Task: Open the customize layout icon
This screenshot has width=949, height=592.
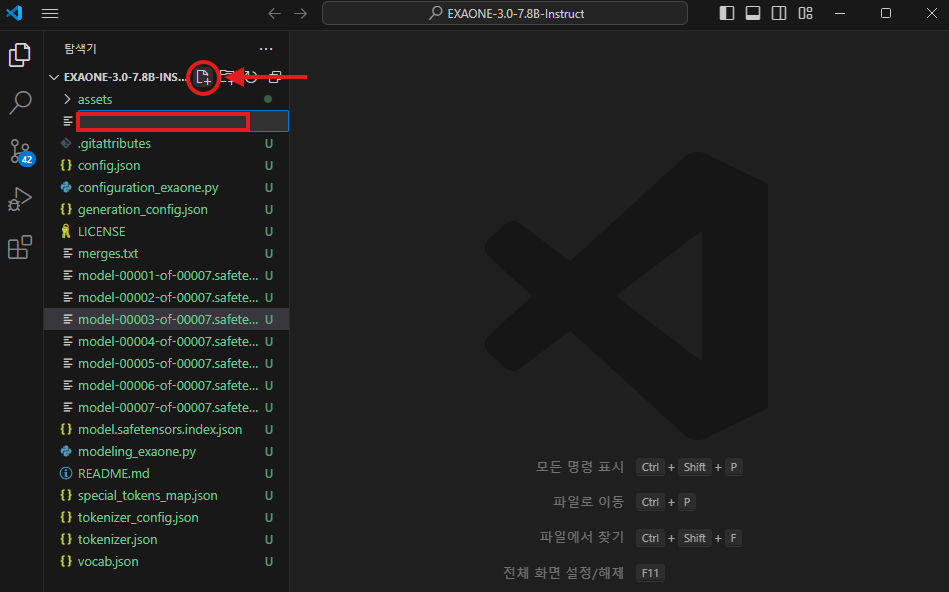Action: [x=806, y=13]
